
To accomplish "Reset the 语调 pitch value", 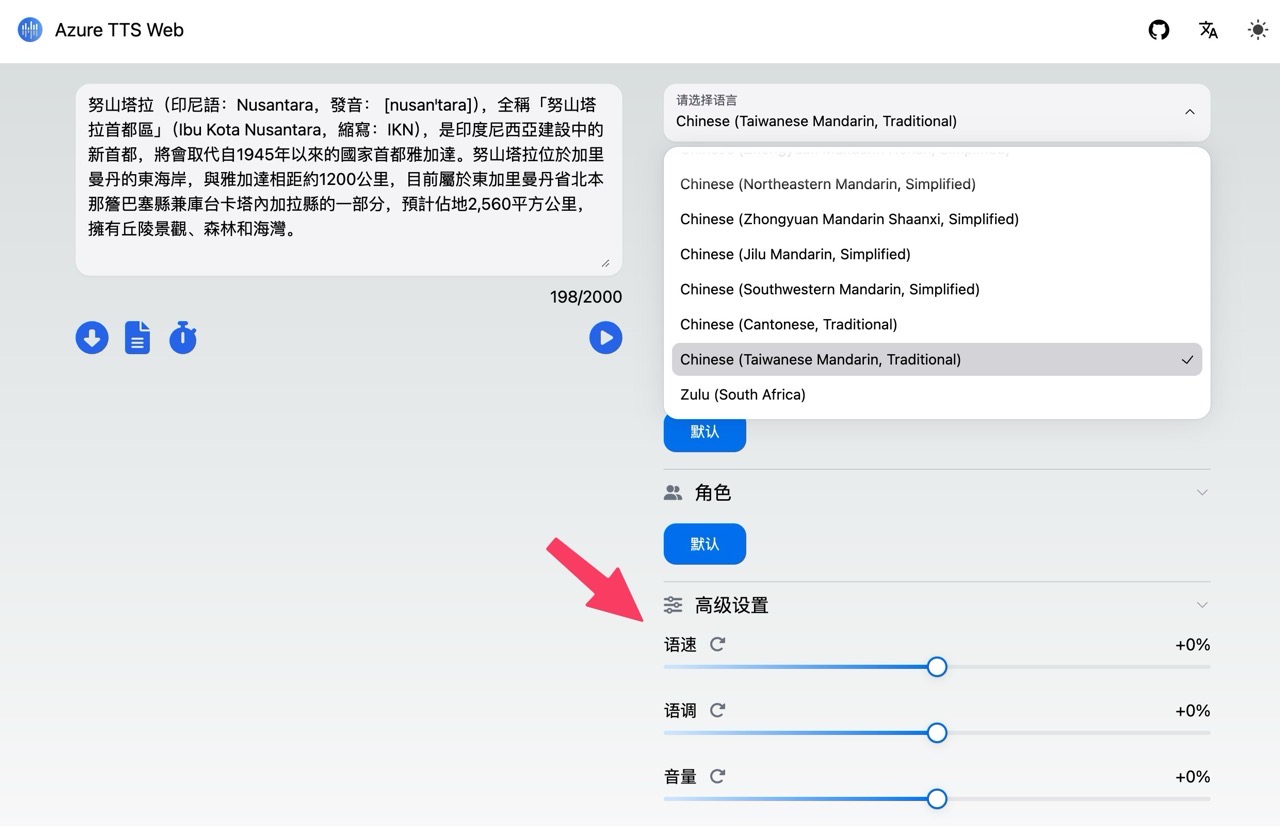I will pyautogui.click(x=717, y=711).
